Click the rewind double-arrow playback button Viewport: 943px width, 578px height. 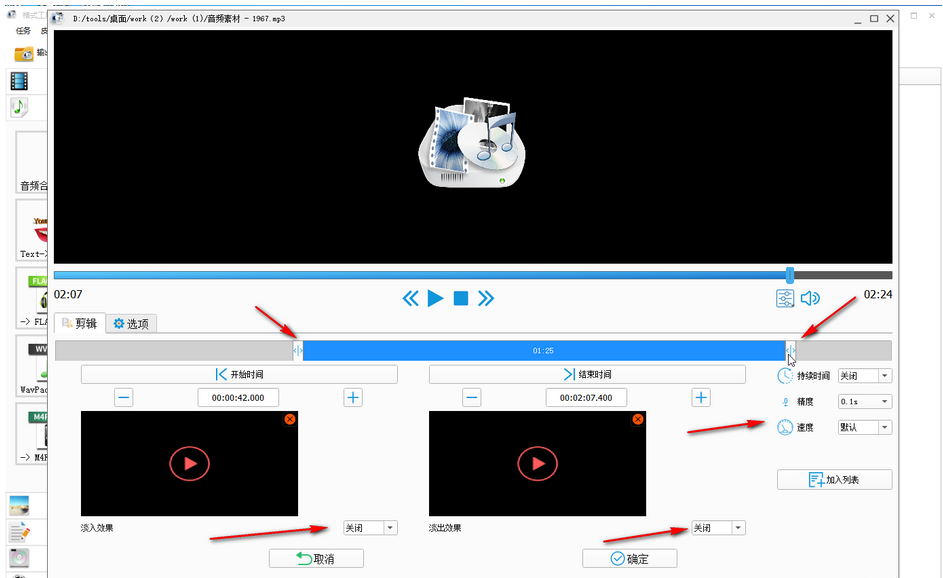pyautogui.click(x=410, y=298)
